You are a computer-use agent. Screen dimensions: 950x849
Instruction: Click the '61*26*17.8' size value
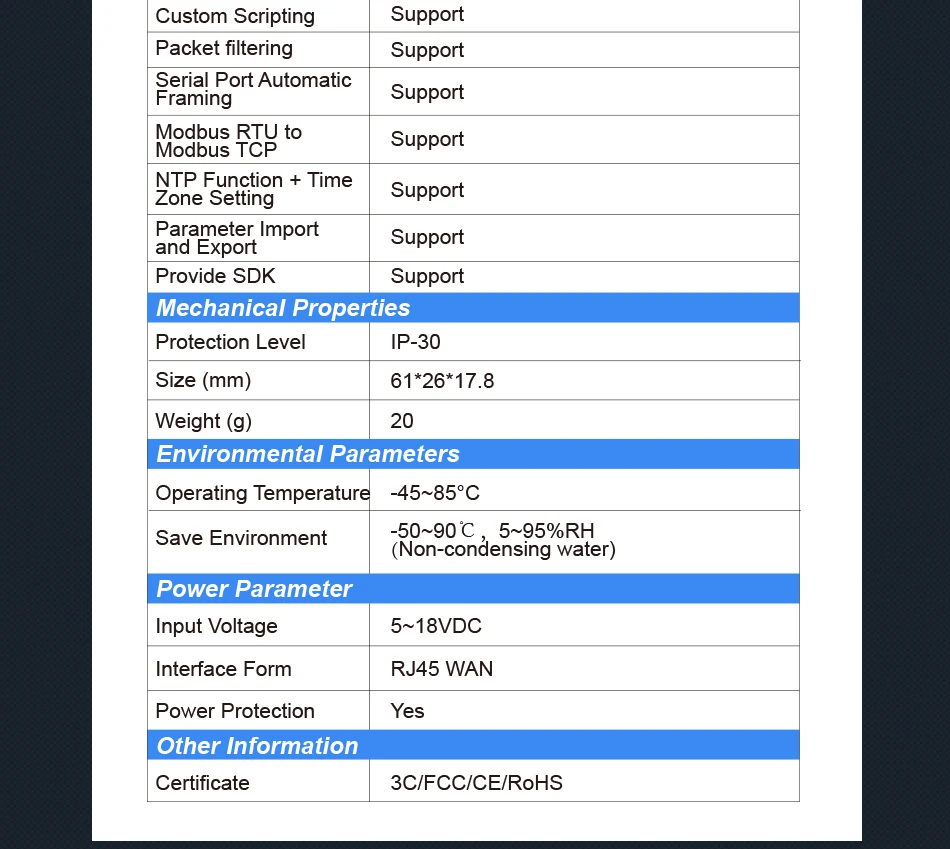442,381
